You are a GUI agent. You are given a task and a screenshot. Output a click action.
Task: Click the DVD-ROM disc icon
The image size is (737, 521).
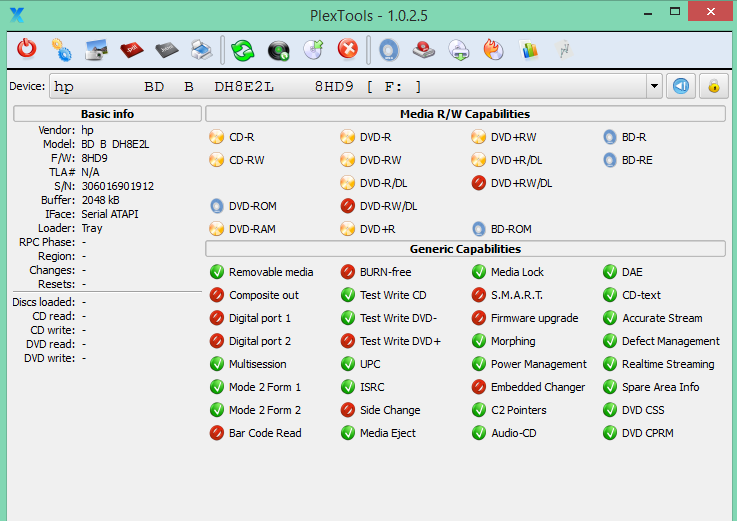[217, 206]
